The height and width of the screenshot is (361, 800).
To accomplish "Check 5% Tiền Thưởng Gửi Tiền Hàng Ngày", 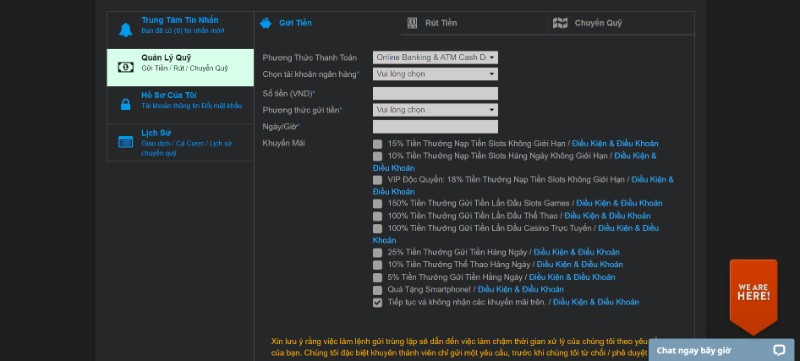I will coord(377,277).
